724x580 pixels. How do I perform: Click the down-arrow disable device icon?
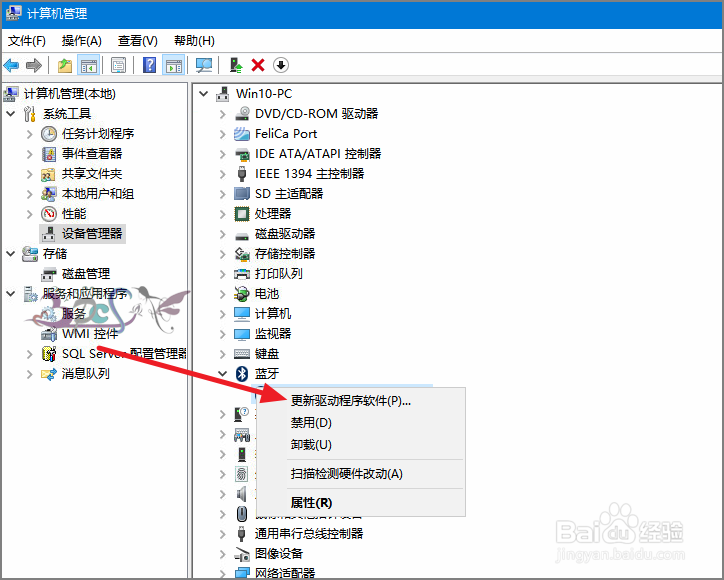281,66
